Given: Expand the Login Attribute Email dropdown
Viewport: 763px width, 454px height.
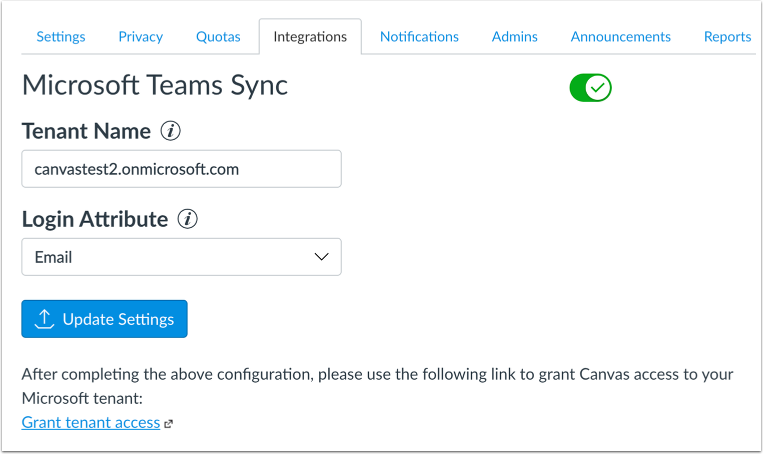Looking at the screenshot, I should coord(182,257).
